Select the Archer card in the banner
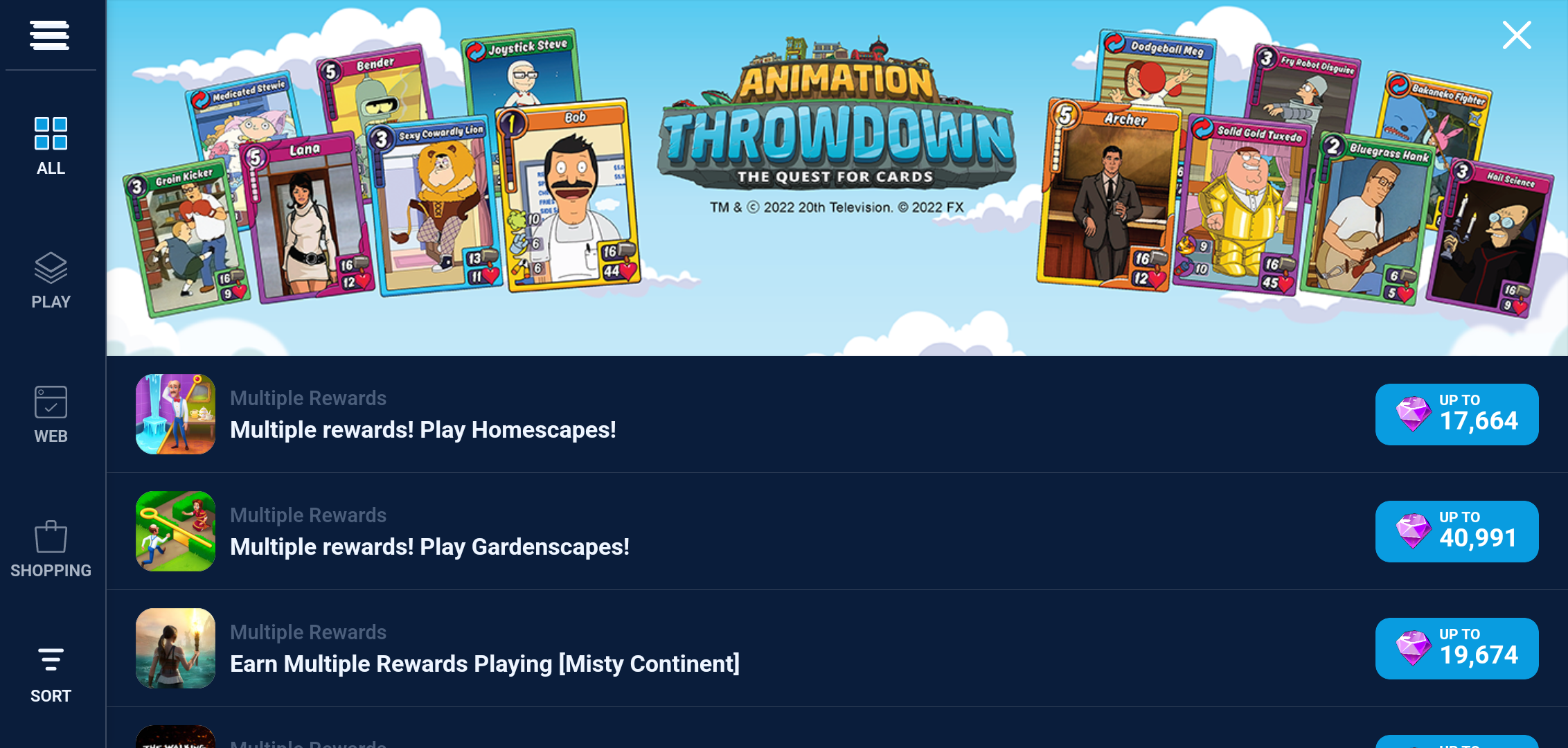 [x=1108, y=195]
